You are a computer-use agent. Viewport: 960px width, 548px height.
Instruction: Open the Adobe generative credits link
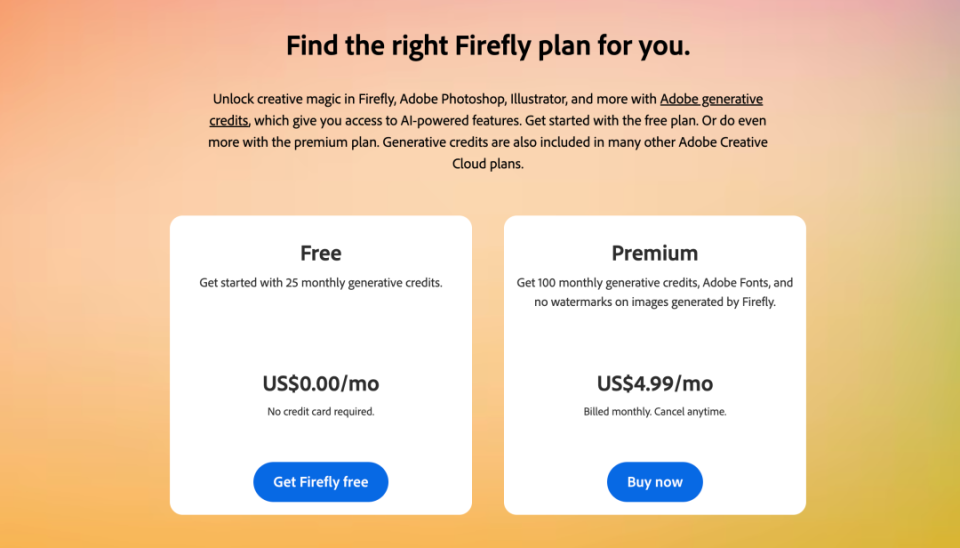(x=710, y=99)
